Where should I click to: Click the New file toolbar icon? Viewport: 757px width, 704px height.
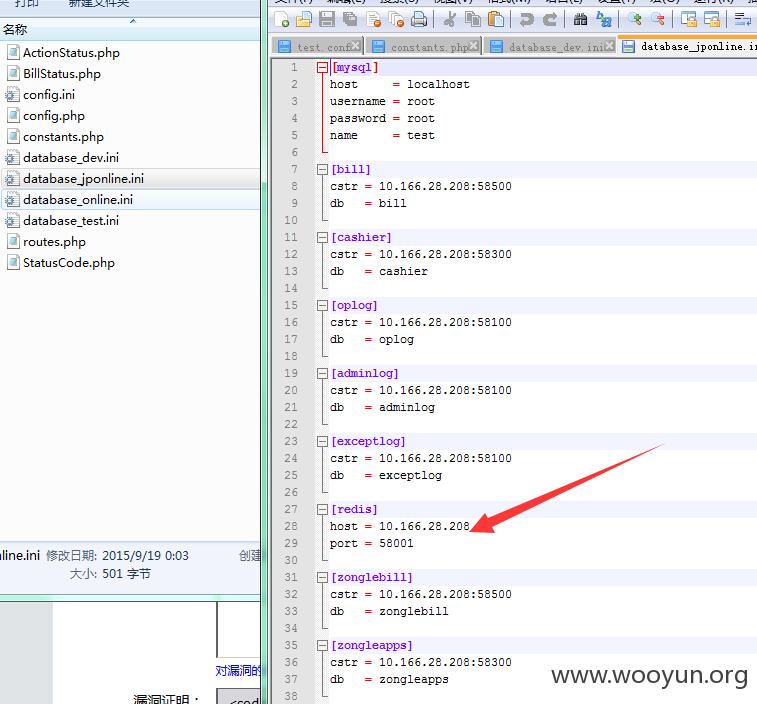[281, 19]
